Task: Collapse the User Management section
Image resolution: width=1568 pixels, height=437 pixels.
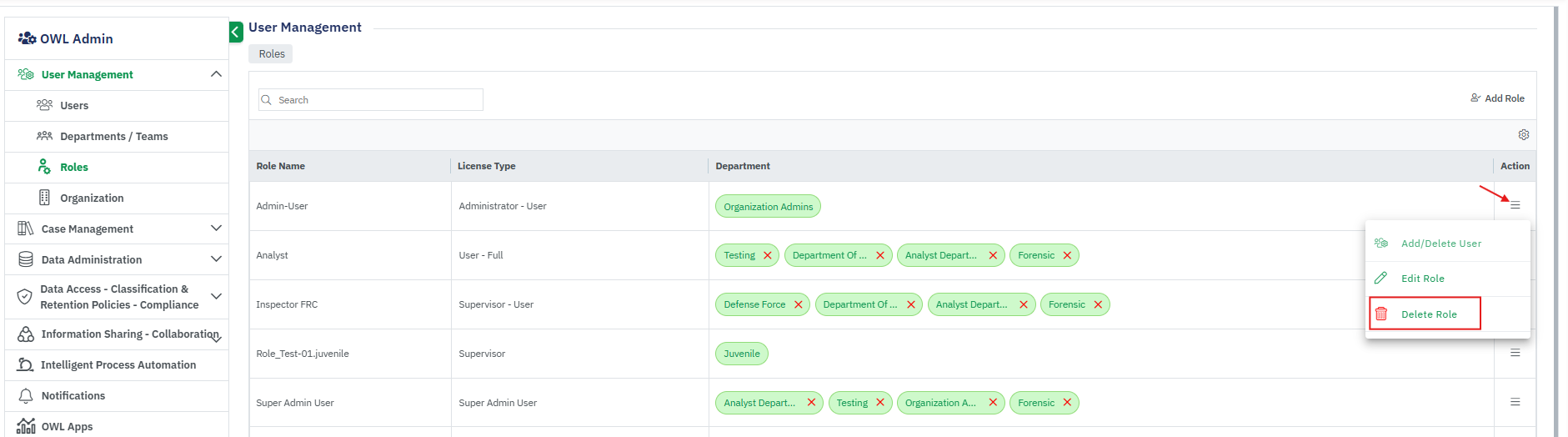Action: click(x=216, y=75)
